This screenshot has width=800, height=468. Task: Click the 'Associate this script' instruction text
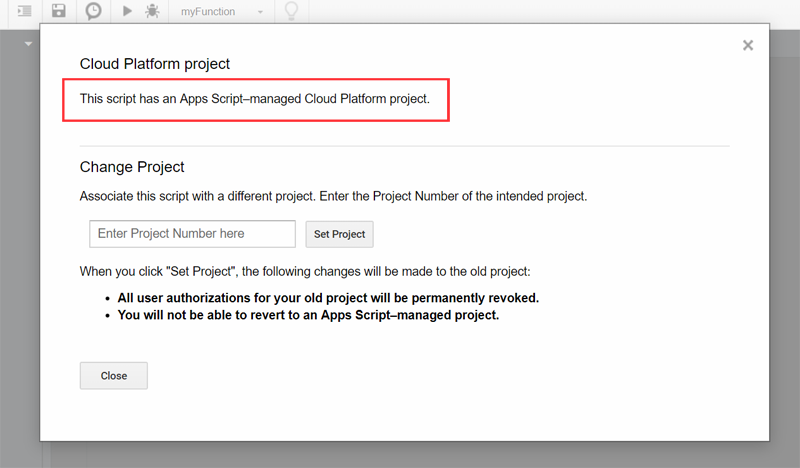pyautogui.click(x=333, y=197)
